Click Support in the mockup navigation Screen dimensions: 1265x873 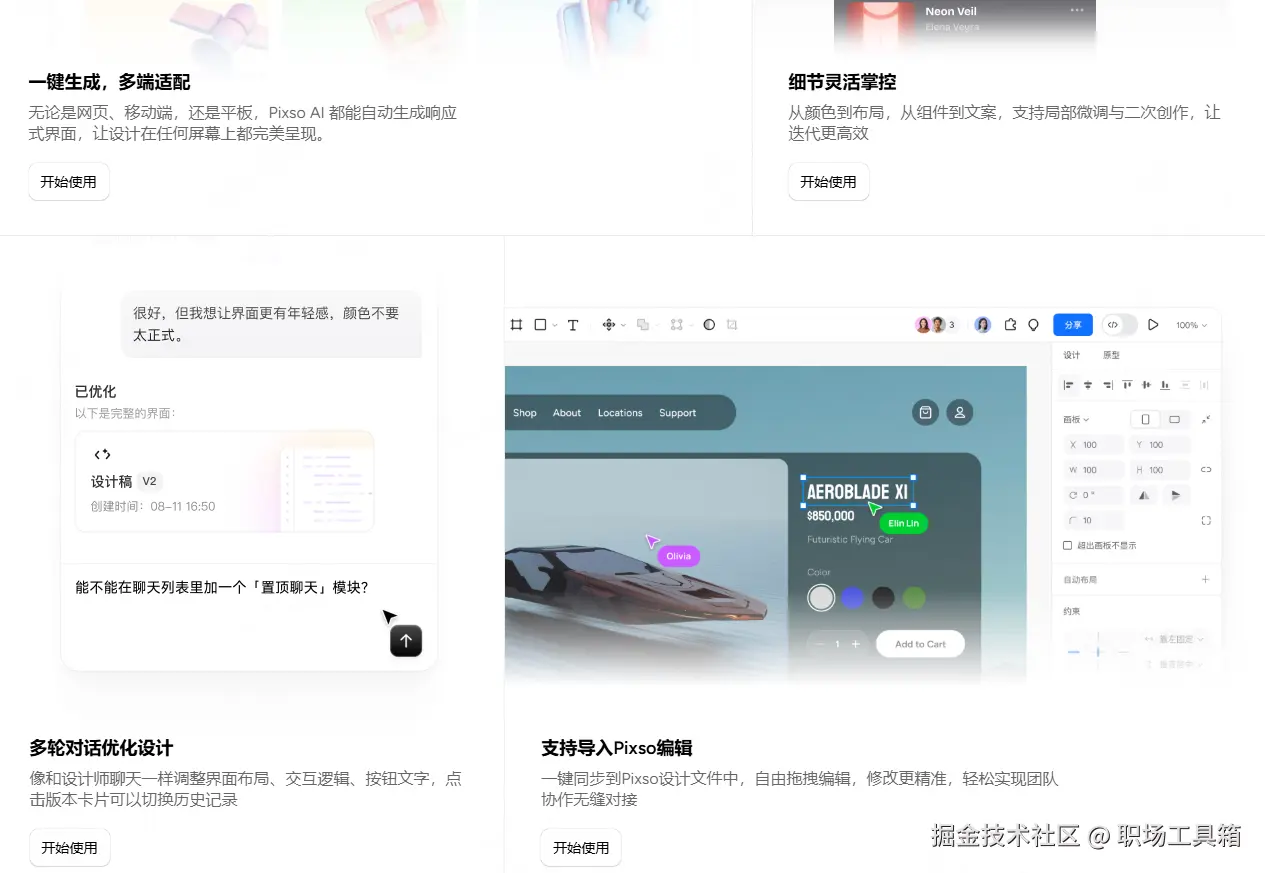677,413
